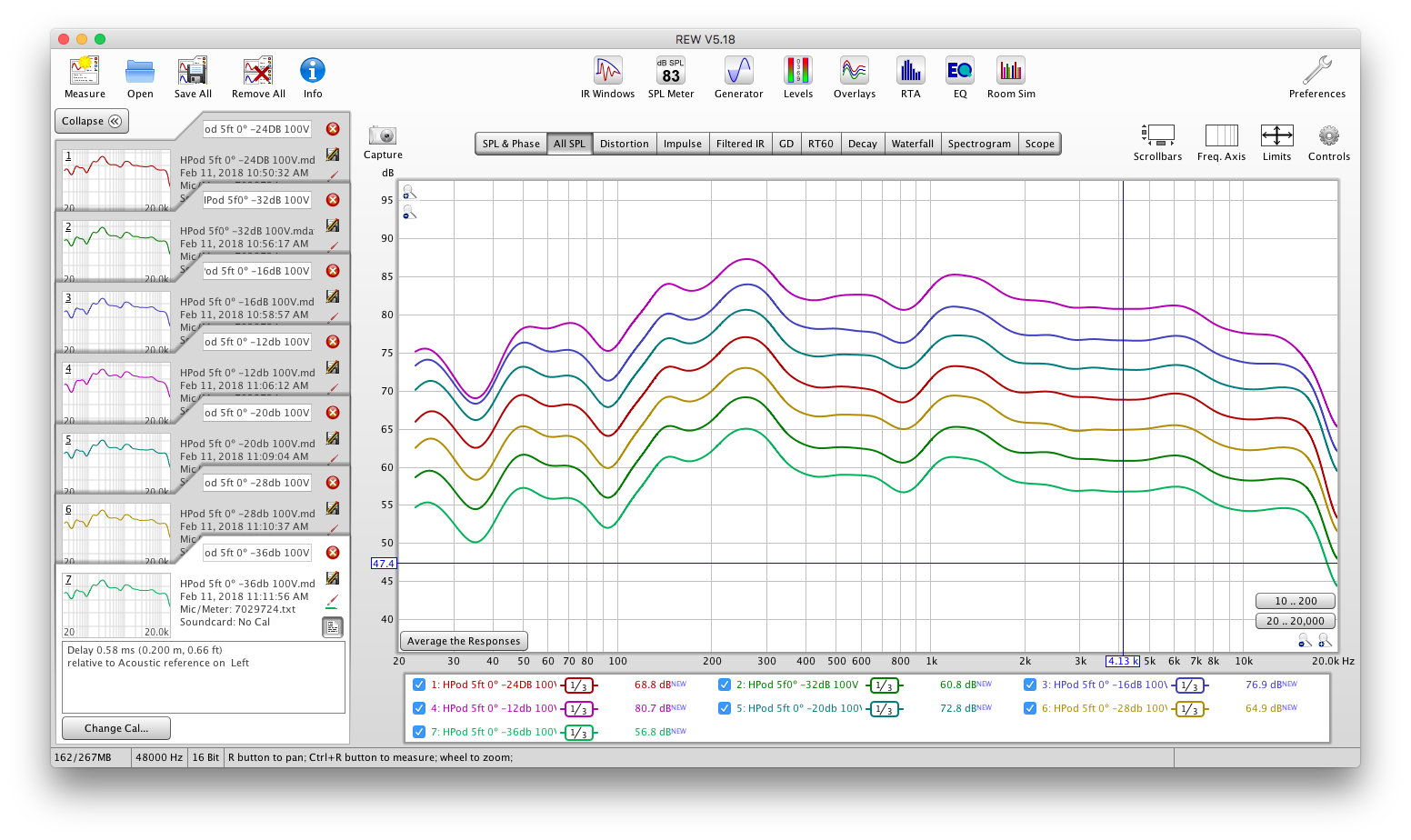
Task: Remove measurement -16dB 100V with red X
Action: (x=333, y=271)
